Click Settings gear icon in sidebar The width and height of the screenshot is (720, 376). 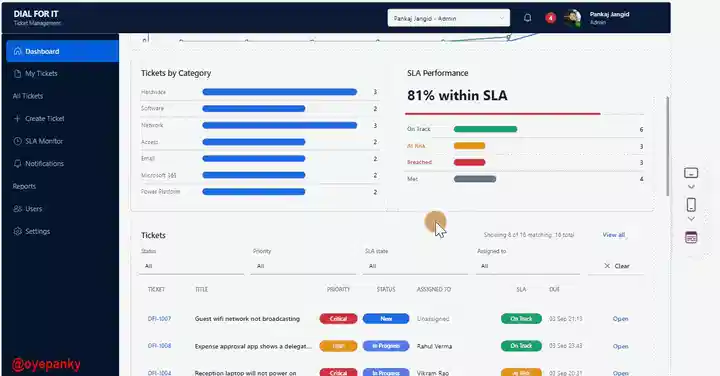tap(17, 231)
